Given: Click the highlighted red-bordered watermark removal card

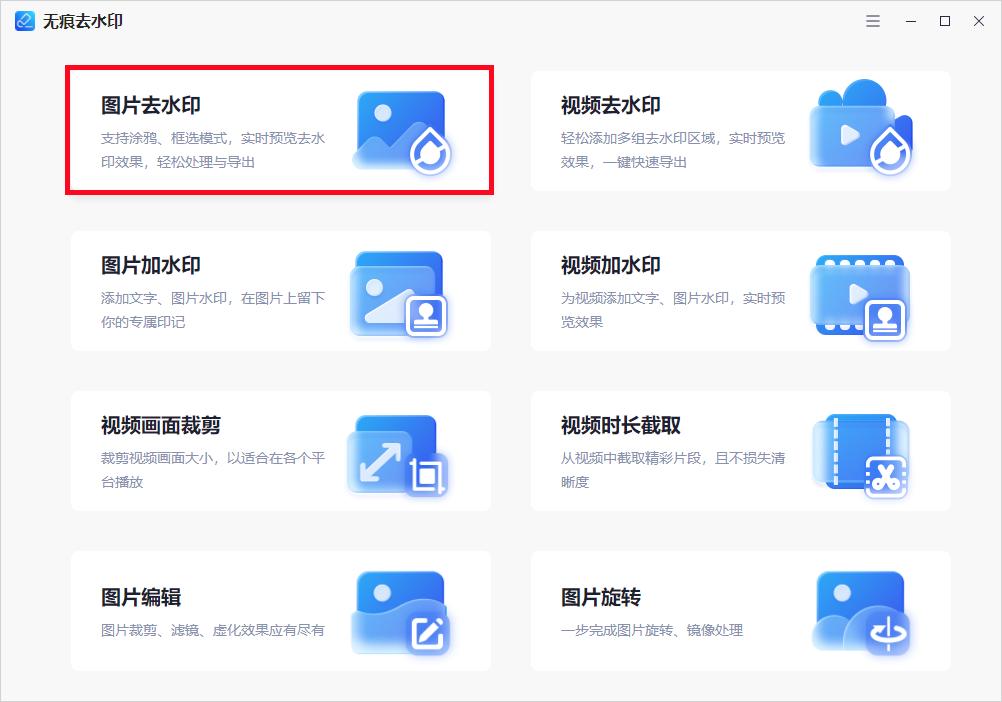Looking at the screenshot, I should pyautogui.click(x=280, y=130).
